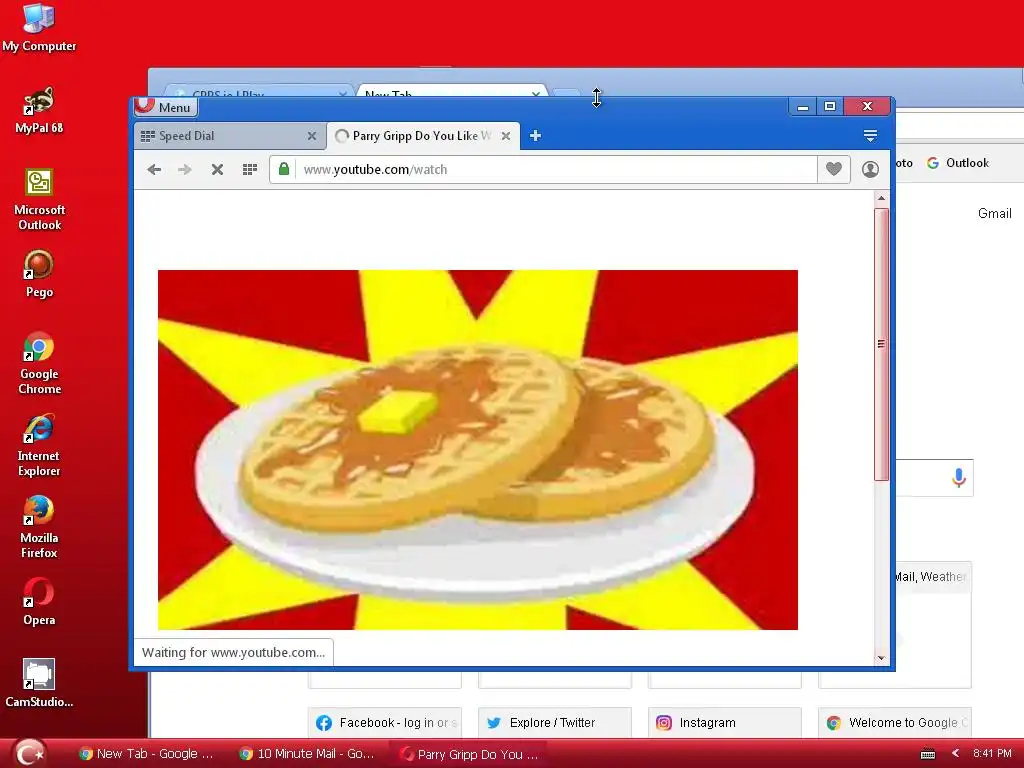Switch to 10 Minute Mail taskbar item
This screenshot has height=768, width=1024.
tap(307, 754)
